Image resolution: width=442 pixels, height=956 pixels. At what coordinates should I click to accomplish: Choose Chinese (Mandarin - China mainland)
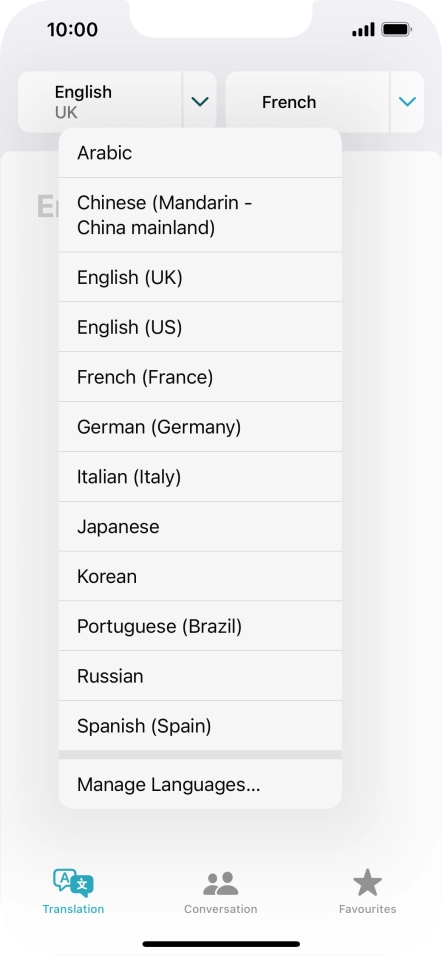point(200,215)
